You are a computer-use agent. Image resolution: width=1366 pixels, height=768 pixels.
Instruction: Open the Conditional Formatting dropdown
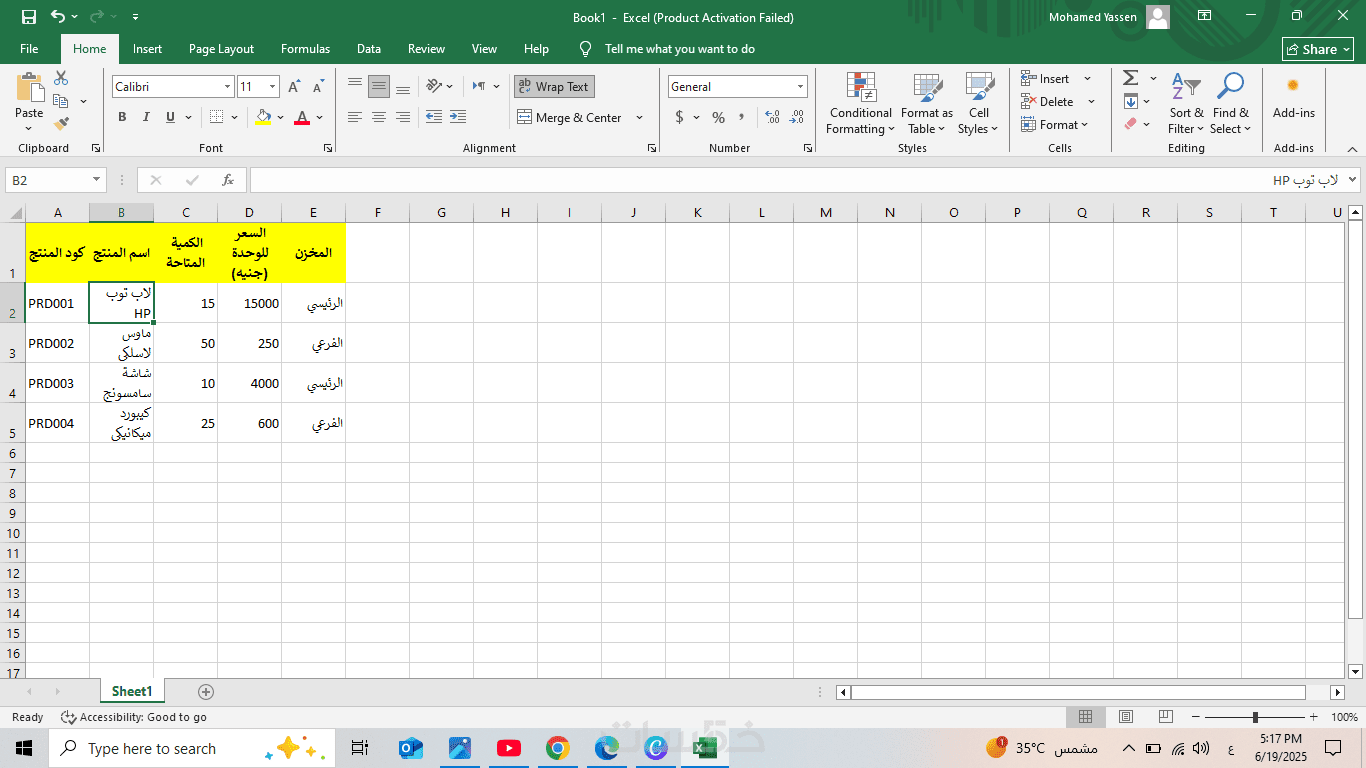click(860, 103)
